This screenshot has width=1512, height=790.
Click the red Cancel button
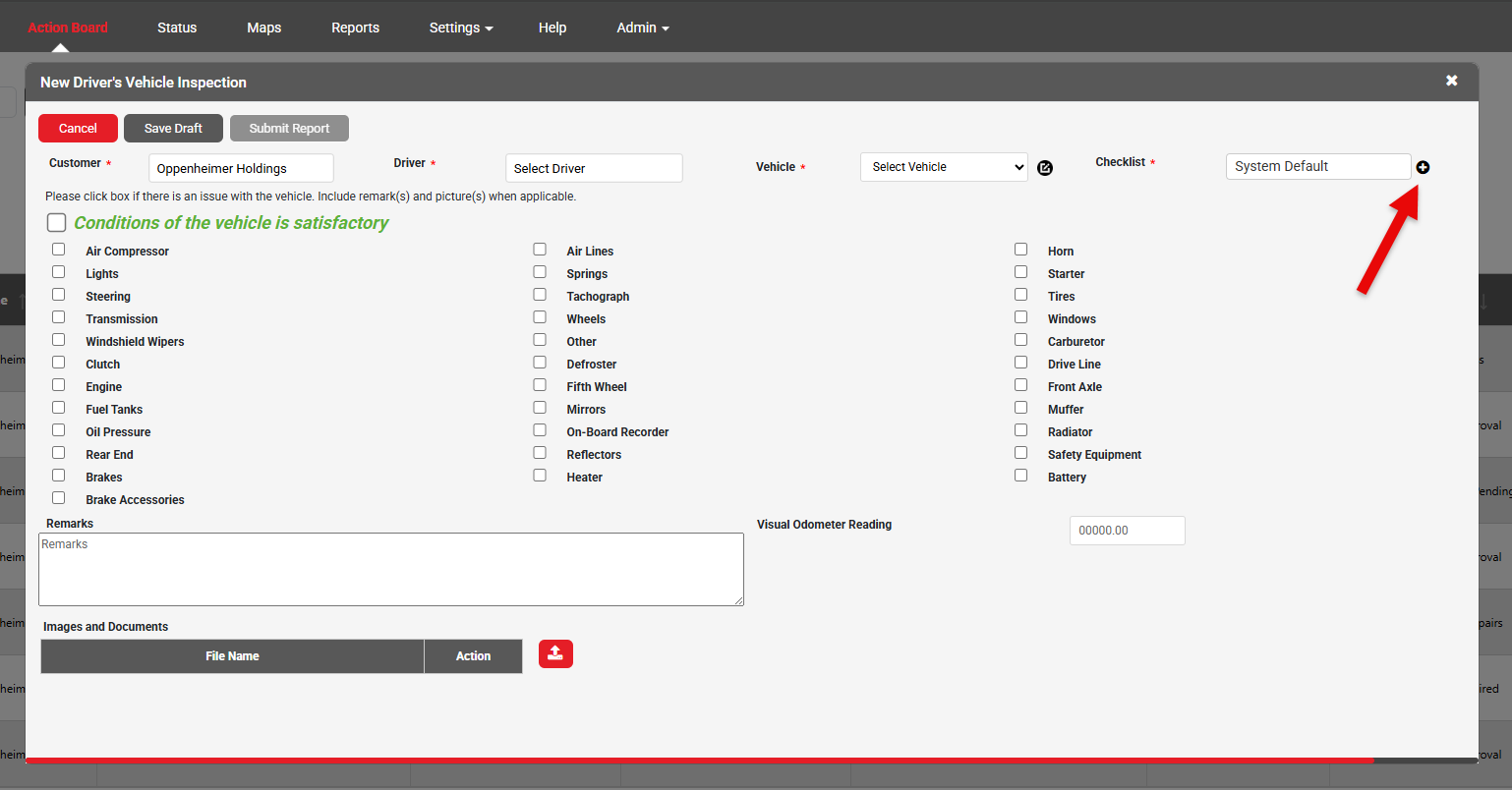[x=78, y=129]
